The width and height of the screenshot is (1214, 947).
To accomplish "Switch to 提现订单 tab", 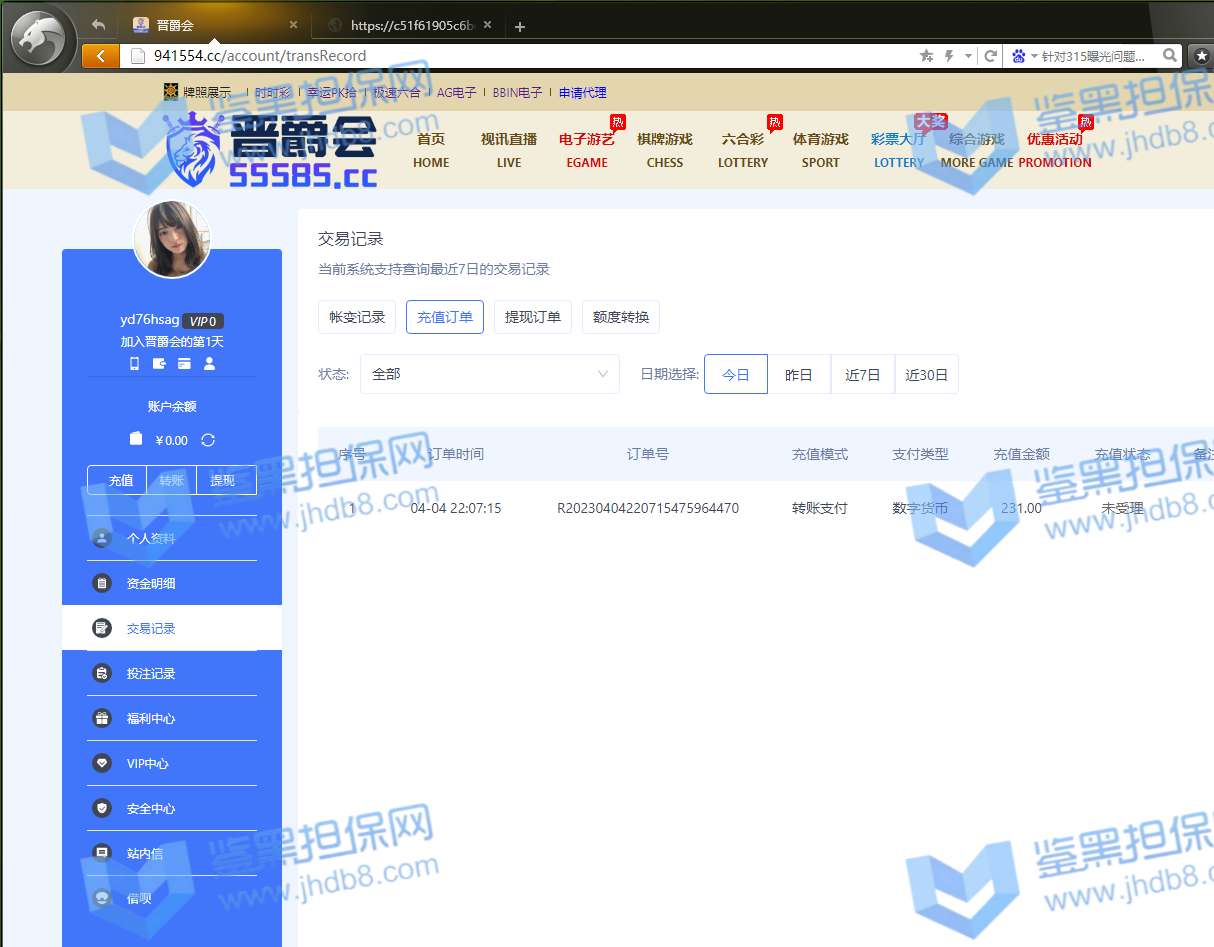I will (x=532, y=317).
